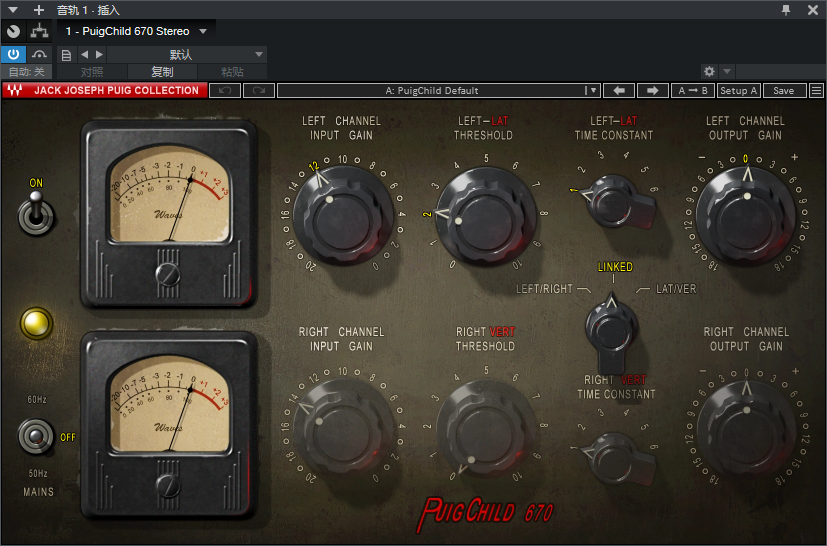The width and height of the screenshot is (827, 546).
Task: Click the Save button
Action: tap(784, 90)
